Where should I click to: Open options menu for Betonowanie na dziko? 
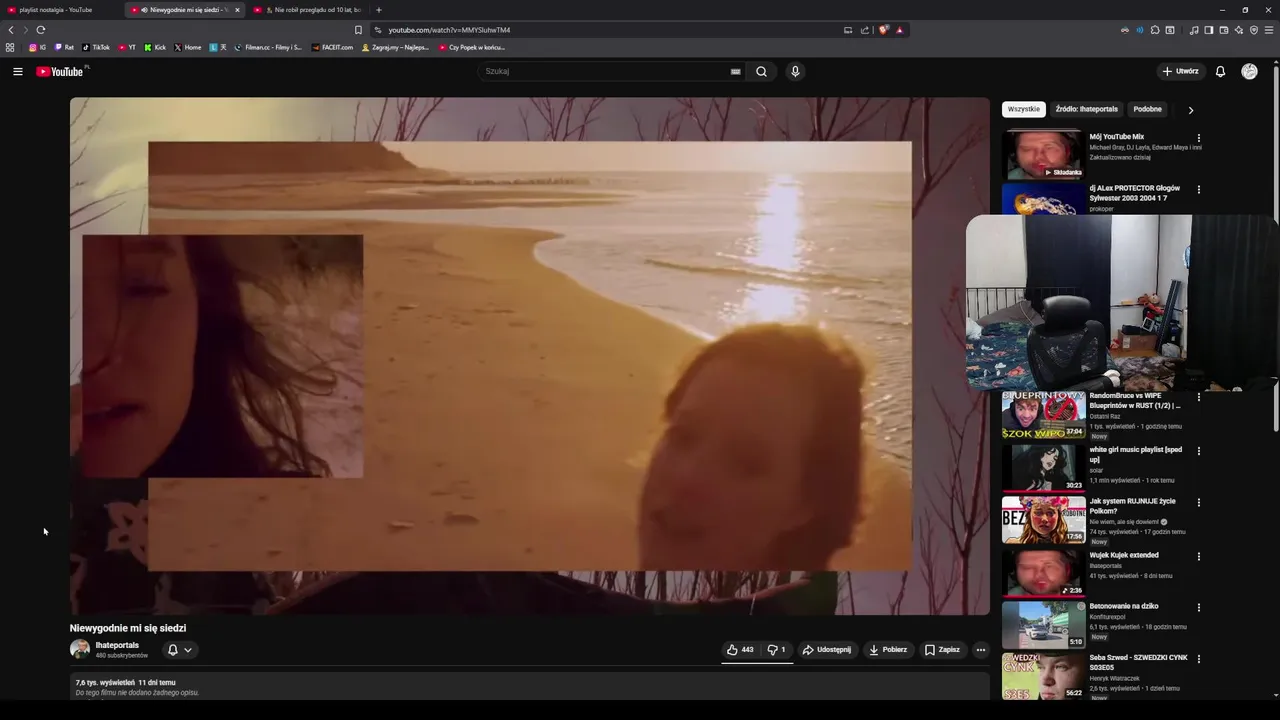coord(1199,607)
